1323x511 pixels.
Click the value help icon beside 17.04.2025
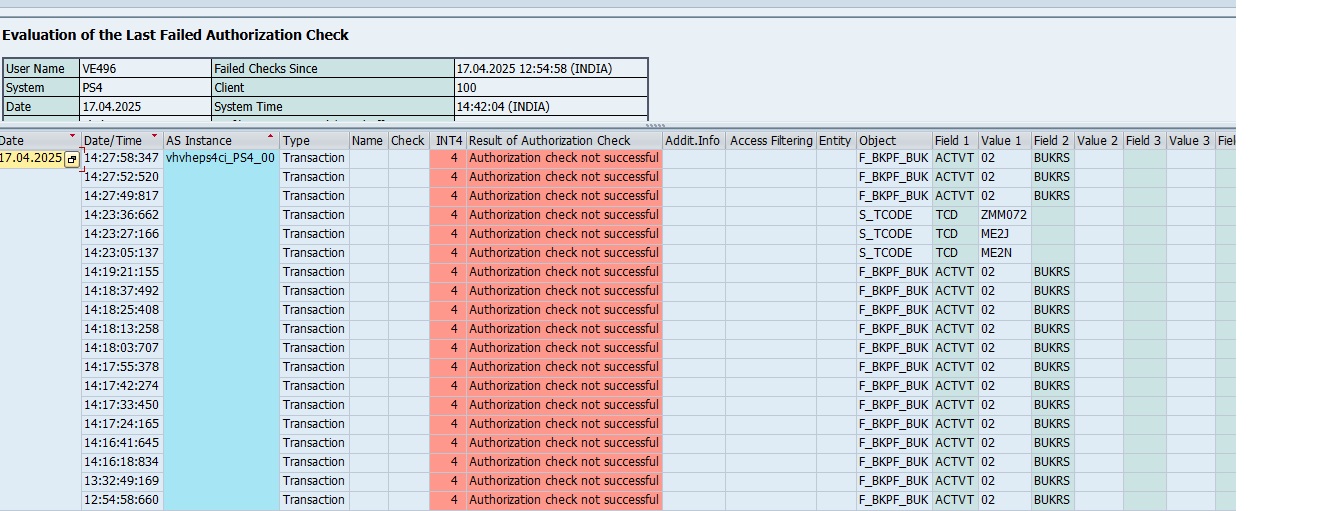72,159
